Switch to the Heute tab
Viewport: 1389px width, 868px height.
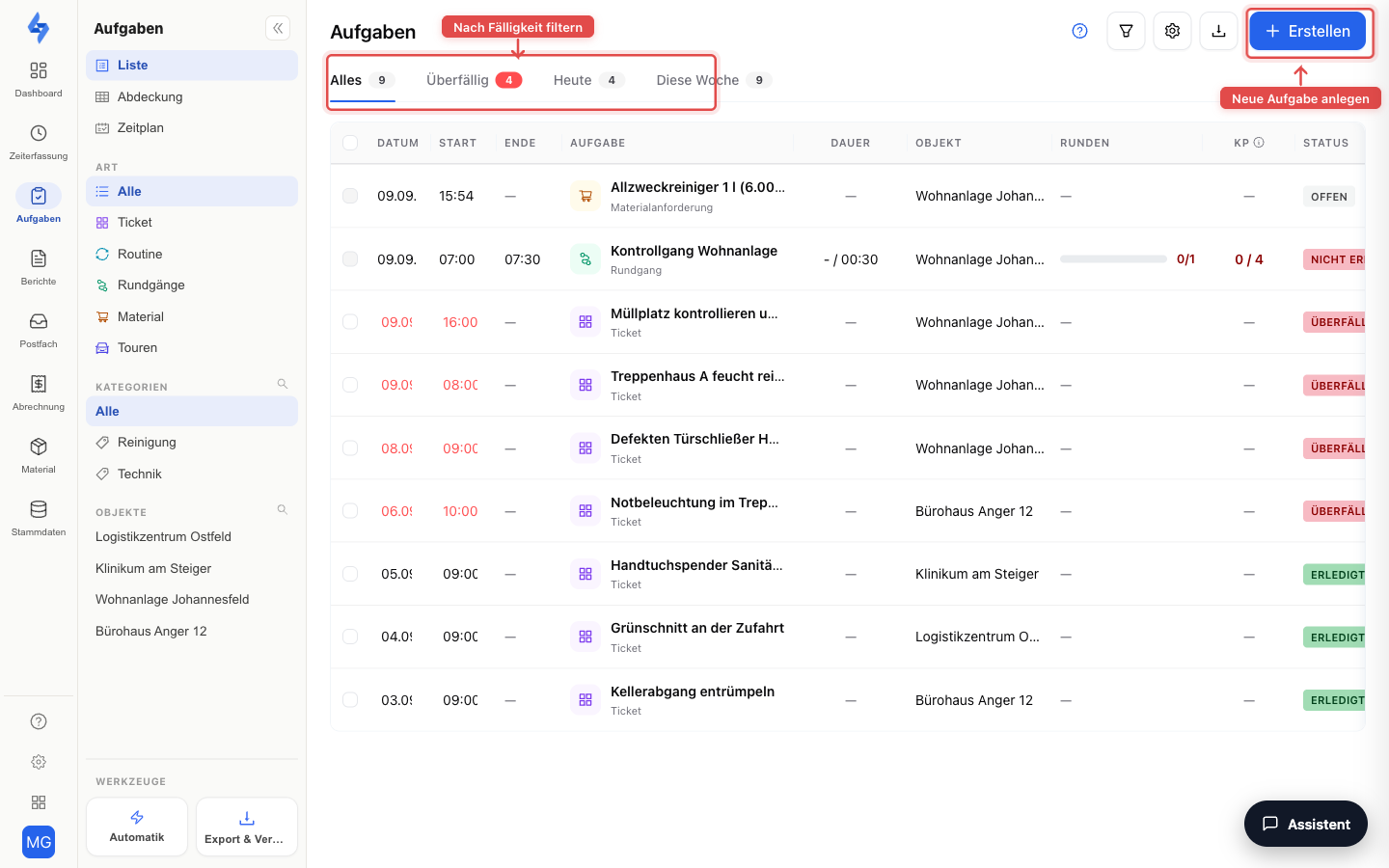[588, 80]
